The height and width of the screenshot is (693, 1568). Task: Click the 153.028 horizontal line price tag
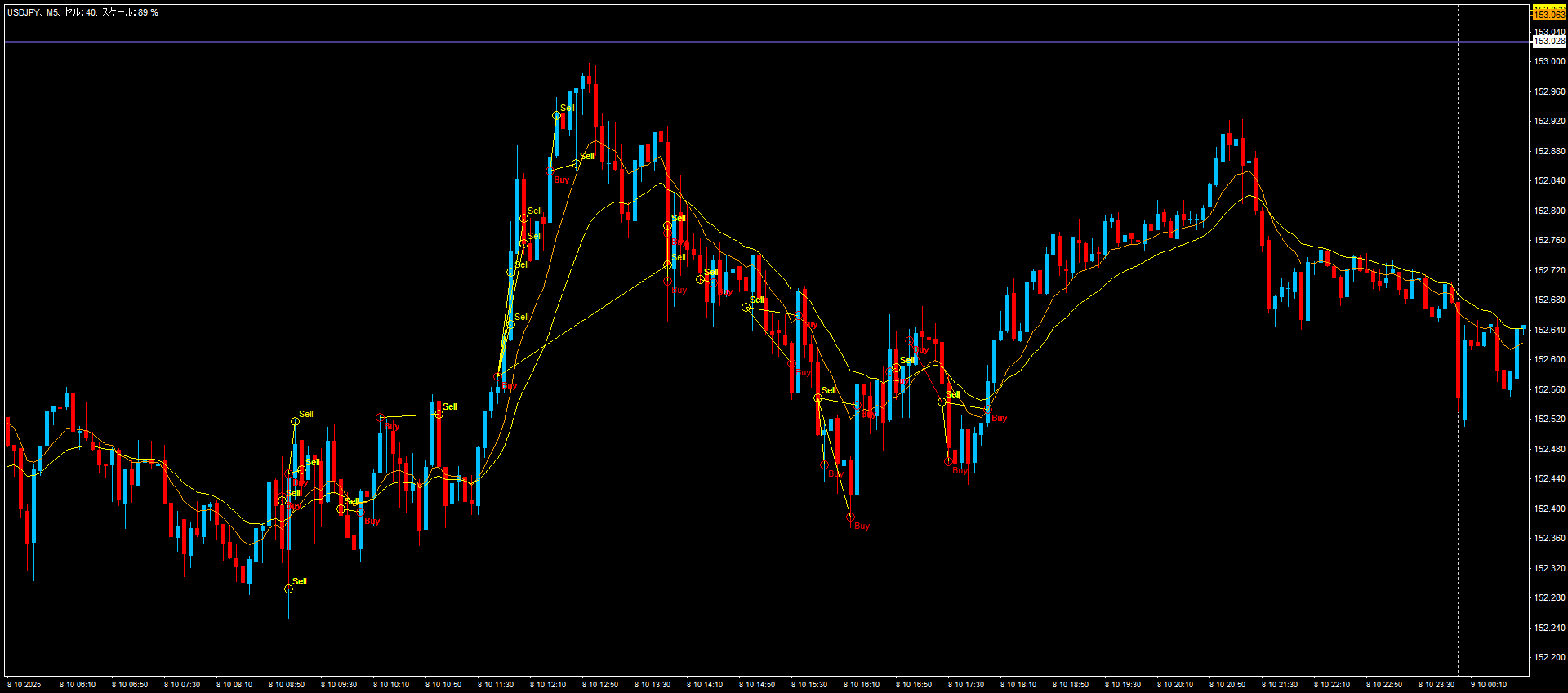pos(1548,41)
